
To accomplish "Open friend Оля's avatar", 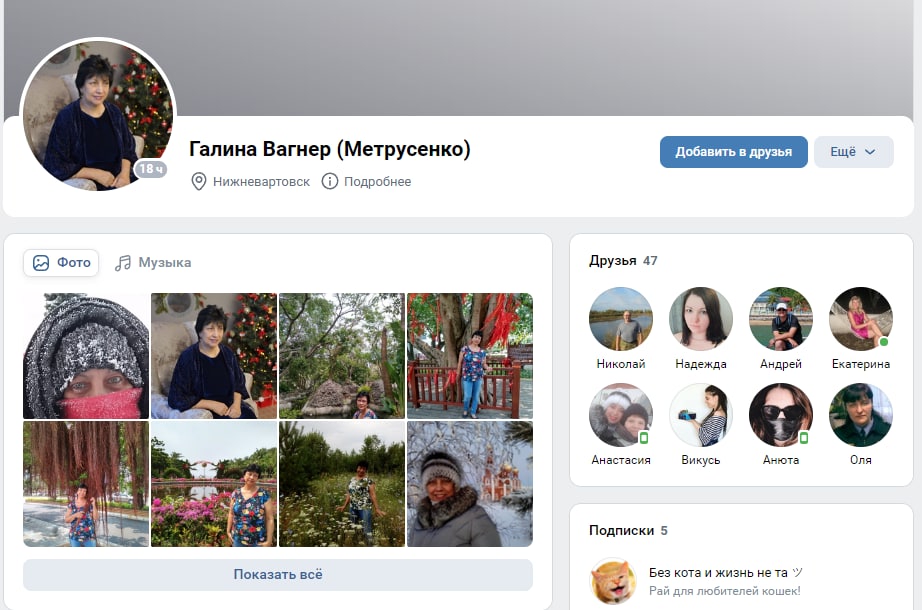I will click(861, 415).
